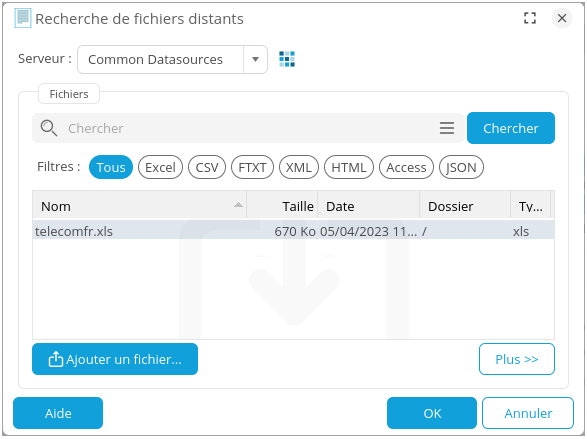
Task: Confirm with the OK button
Action: [432, 413]
